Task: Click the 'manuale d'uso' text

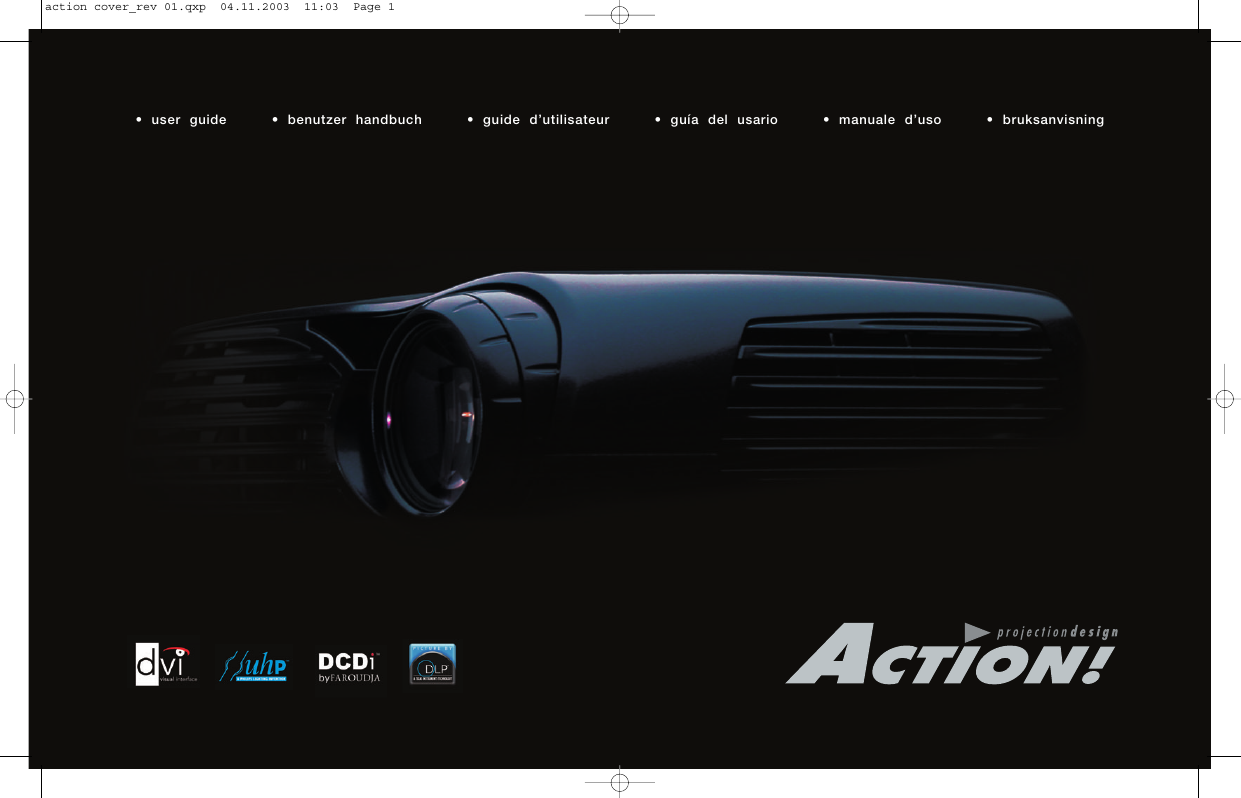Action: (x=890, y=120)
